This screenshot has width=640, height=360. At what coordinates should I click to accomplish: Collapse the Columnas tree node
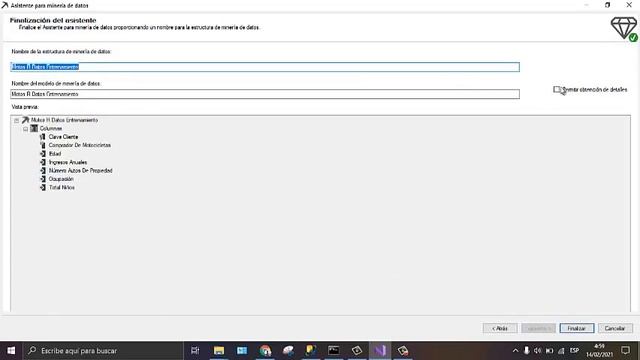pos(25,129)
